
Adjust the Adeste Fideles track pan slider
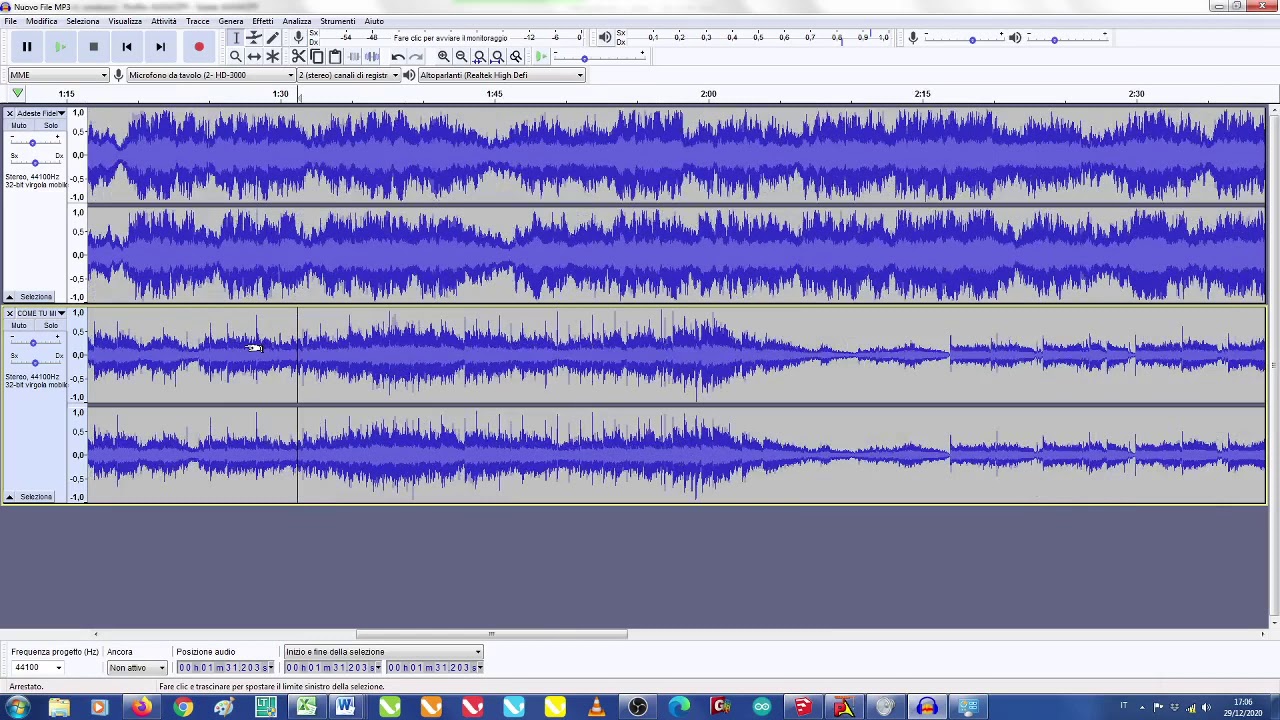click(35, 162)
